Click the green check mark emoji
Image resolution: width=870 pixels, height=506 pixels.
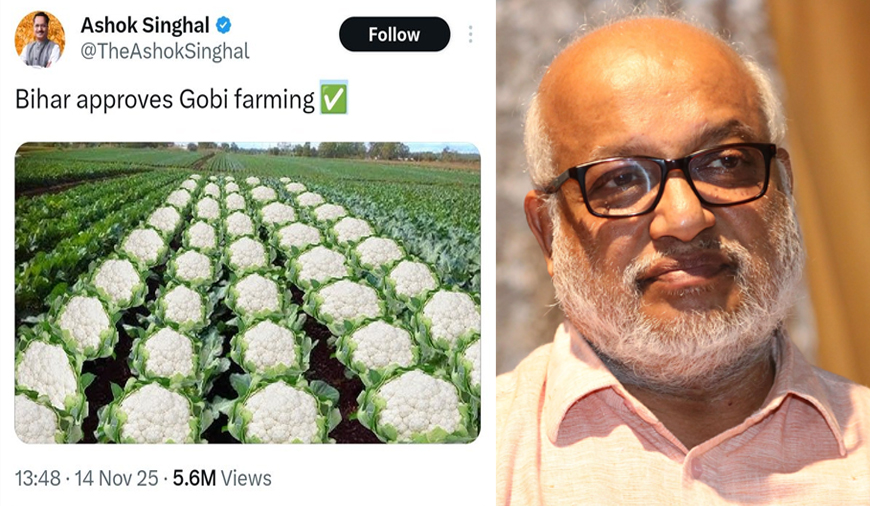tap(333, 99)
